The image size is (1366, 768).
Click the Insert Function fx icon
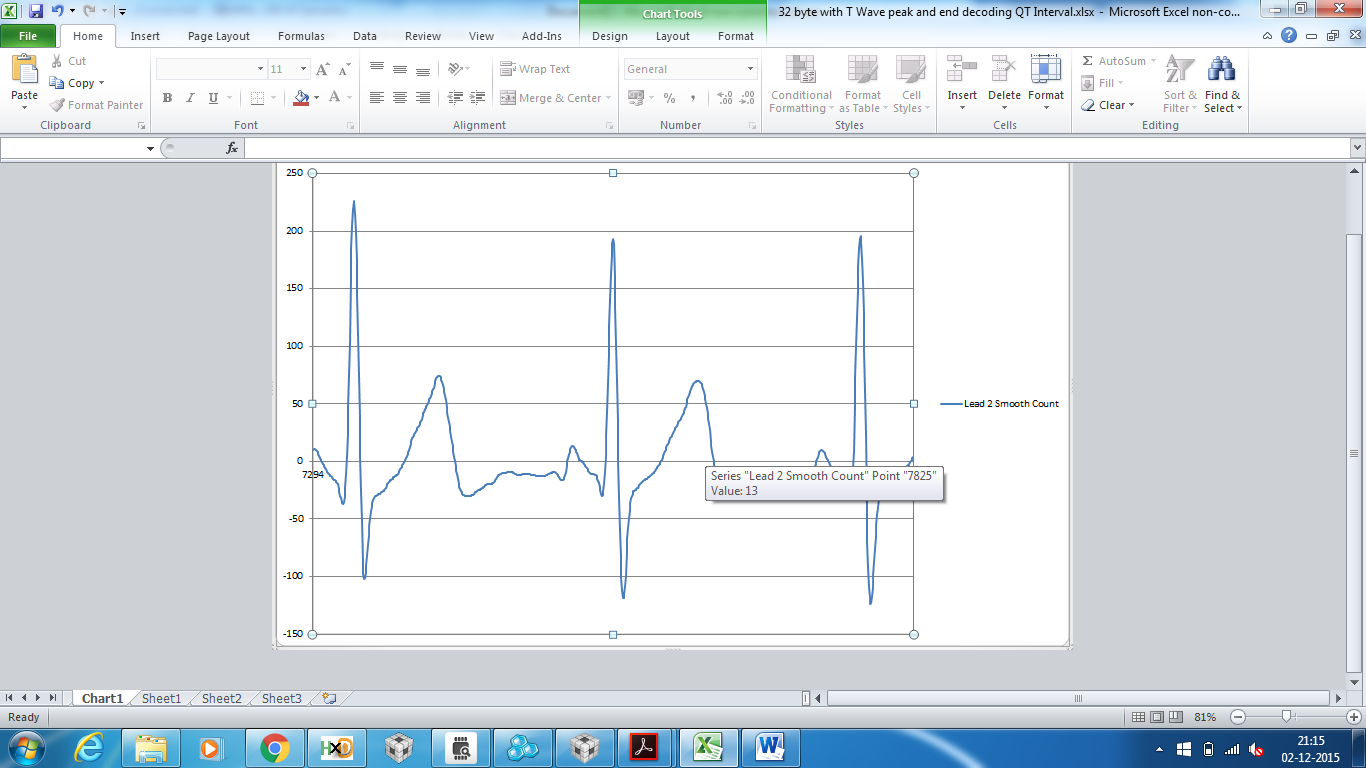[232, 148]
